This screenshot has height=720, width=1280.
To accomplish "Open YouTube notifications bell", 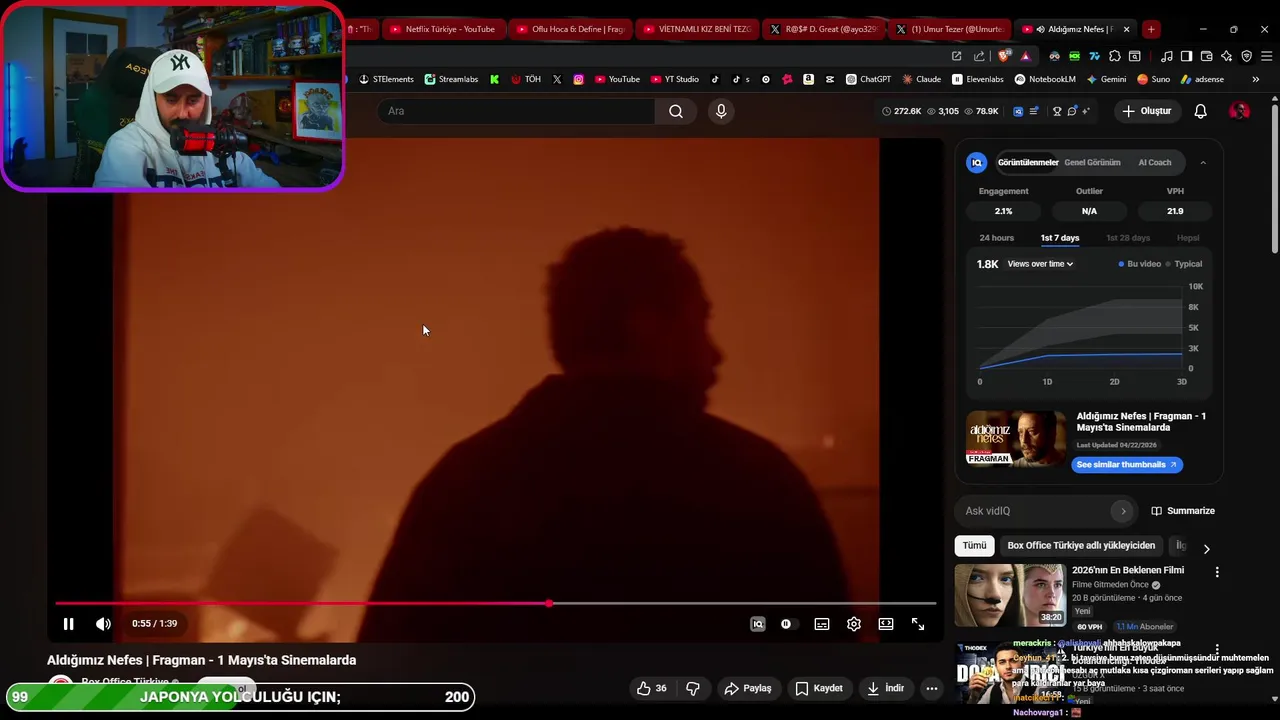I will (1201, 111).
